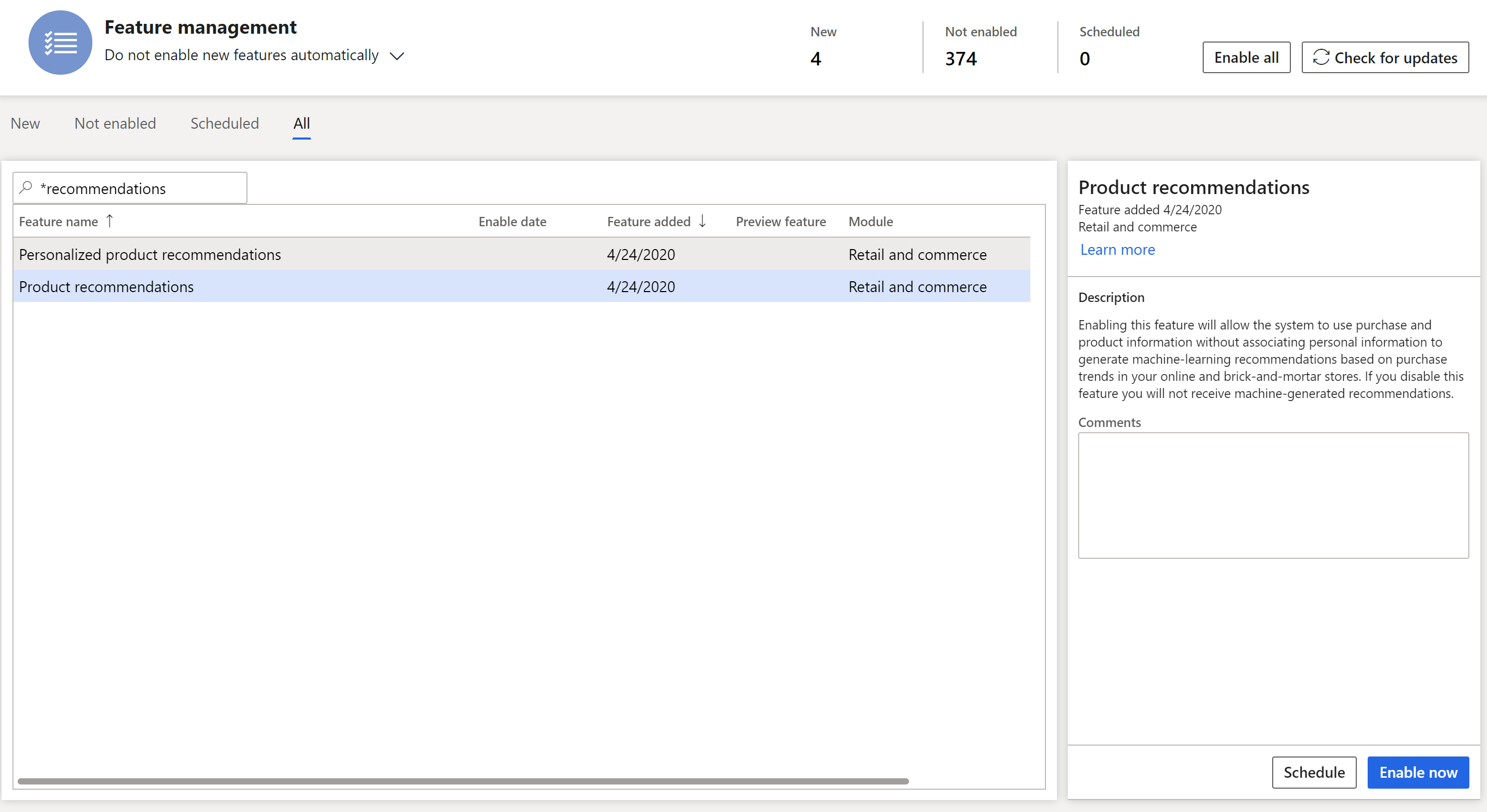Select the All tab in feature list
1487x812 pixels.
[x=302, y=123]
